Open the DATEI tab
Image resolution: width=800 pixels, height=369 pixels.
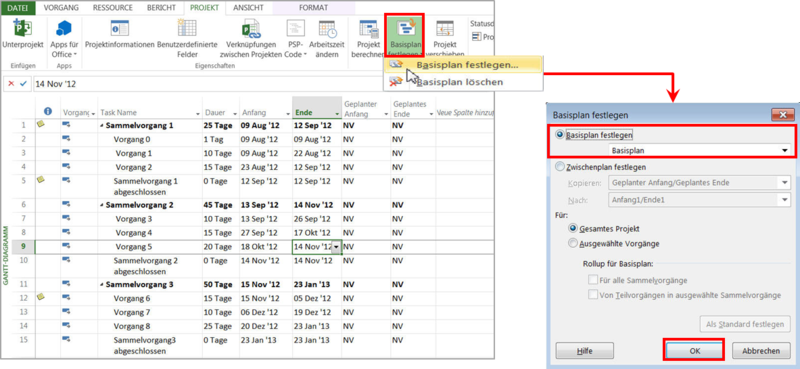click(x=17, y=8)
